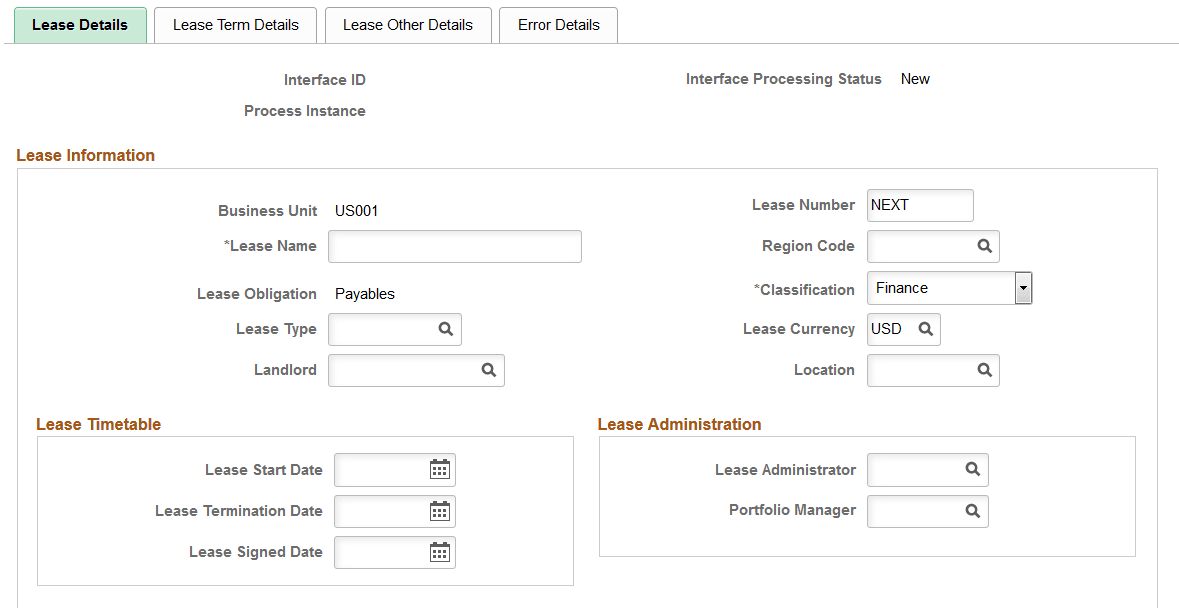Image resolution: width=1179 pixels, height=608 pixels.
Task: Switch to the Lease Other Details tab
Action: tap(408, 24)
